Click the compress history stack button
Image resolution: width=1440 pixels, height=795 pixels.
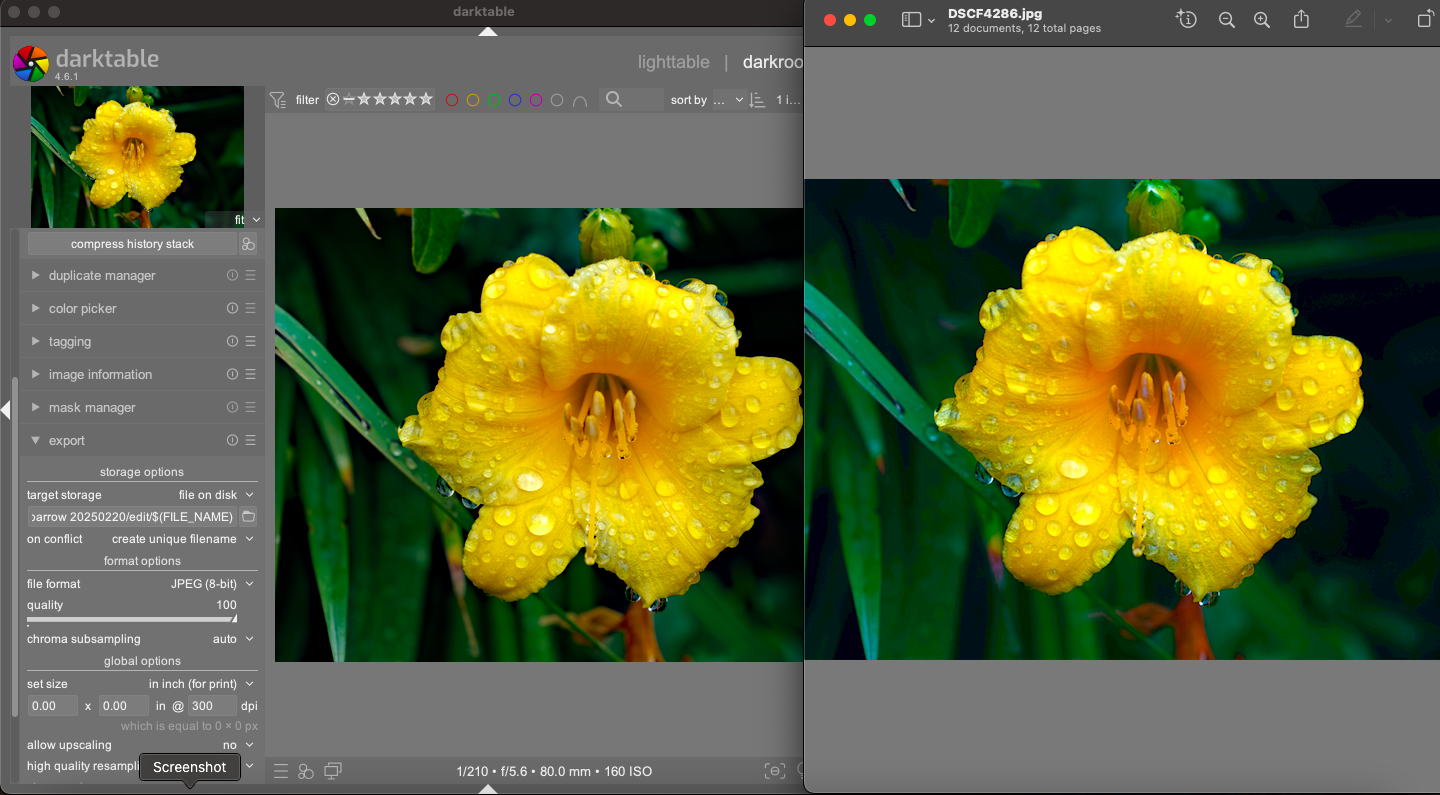(x=132, y=244)
